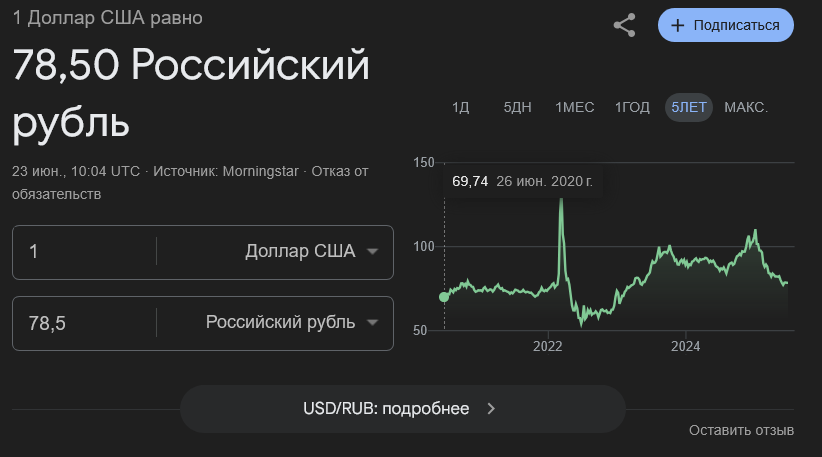Select the 1Д chart range
The width and height of the screenshot is (822, 457).
460,107
